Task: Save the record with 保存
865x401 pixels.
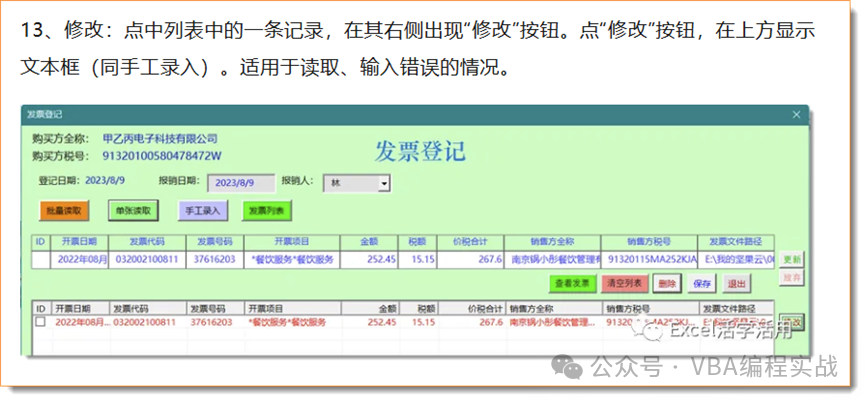Action: point(702,284)
